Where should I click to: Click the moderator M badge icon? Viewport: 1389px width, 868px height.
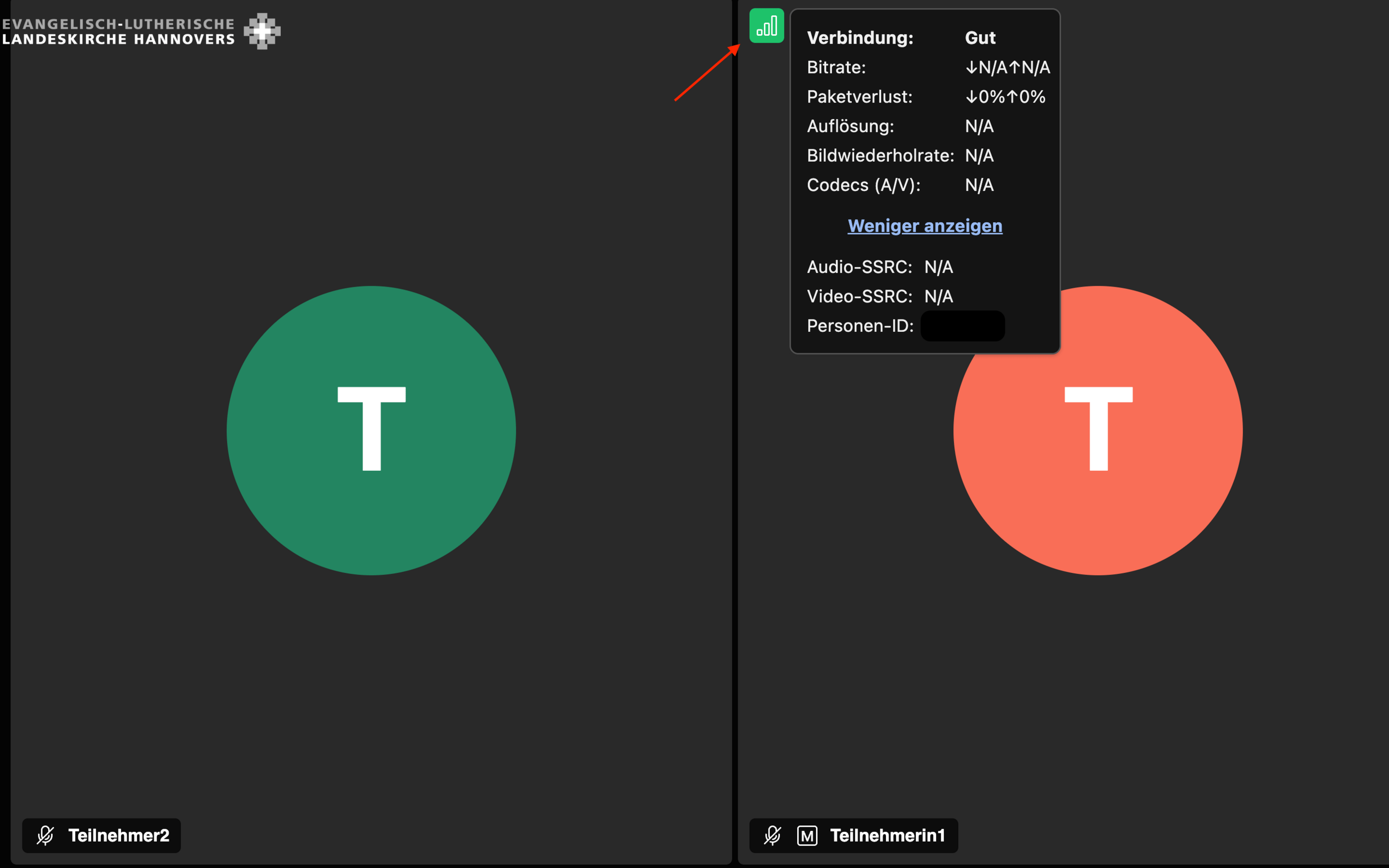pos(807,835)
